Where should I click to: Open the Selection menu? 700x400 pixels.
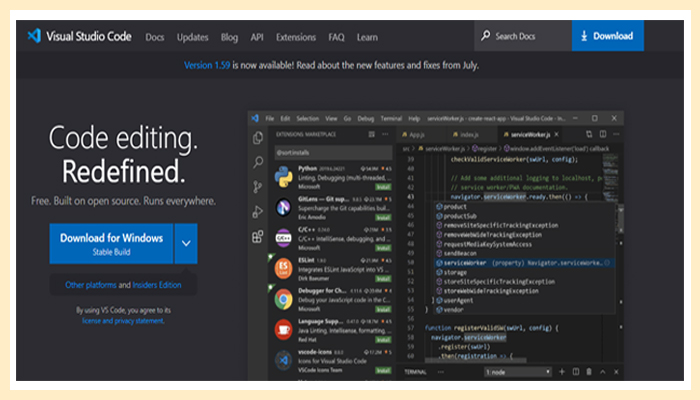tap(308, 119)
